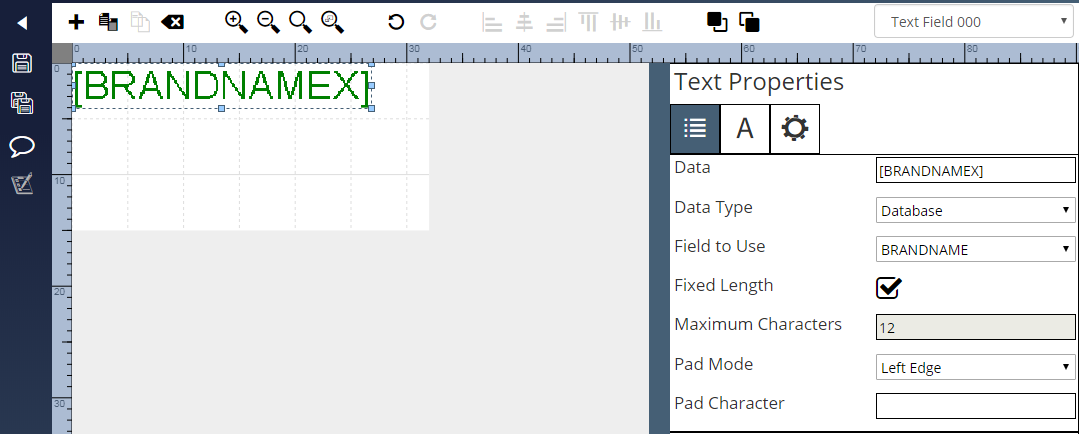Click the Zoom Out magnifier
Screen dimensions: 1079x434
click(268, 22)
